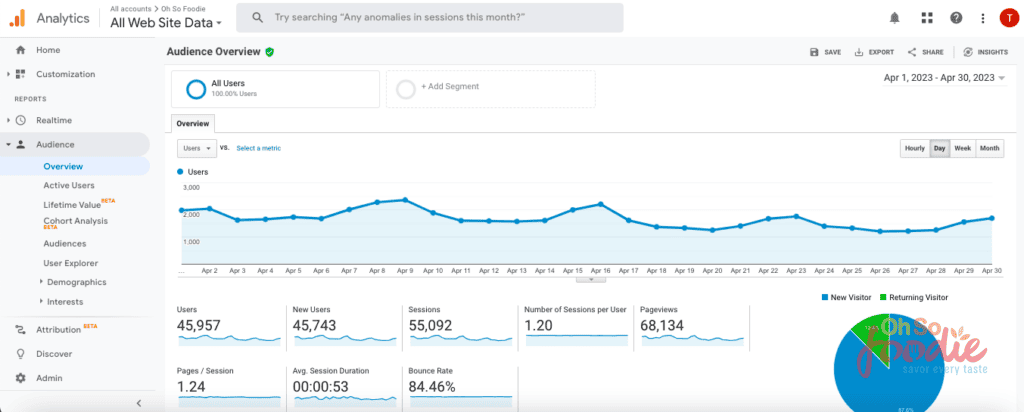The image size is (1024, 412).
Task: Click the Home house icon
Action: (20, 50)
